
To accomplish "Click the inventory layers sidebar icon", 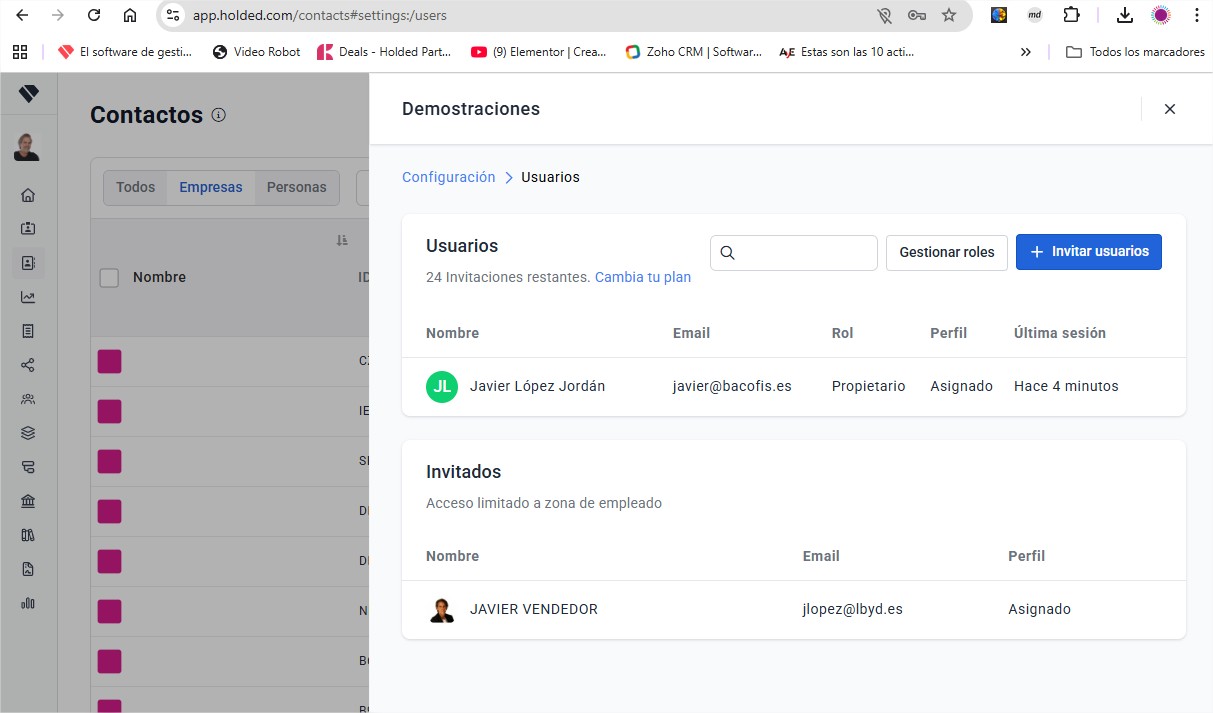I will (29, 432).
